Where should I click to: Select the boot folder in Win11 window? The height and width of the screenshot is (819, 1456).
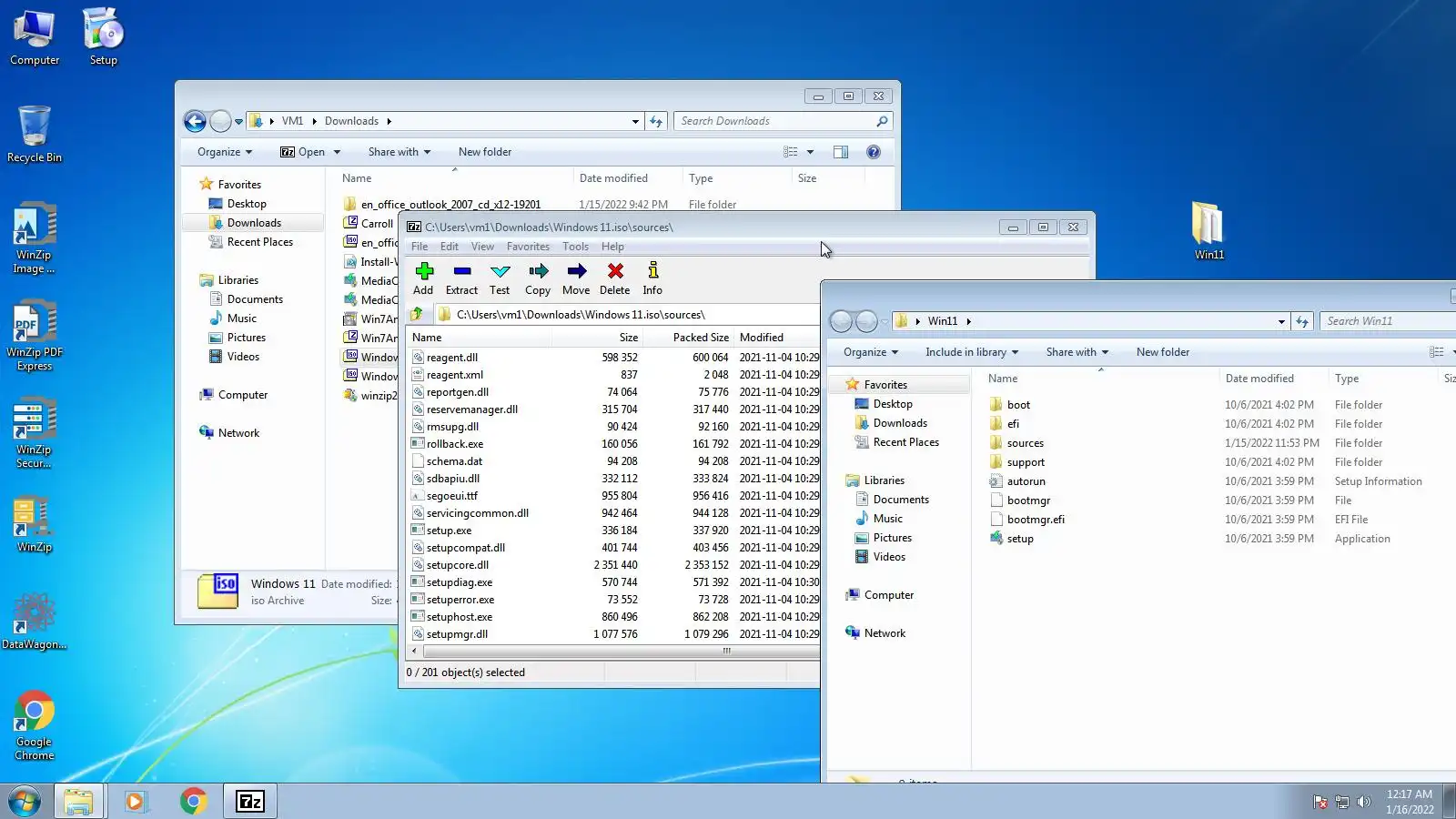coord(1018,405)
